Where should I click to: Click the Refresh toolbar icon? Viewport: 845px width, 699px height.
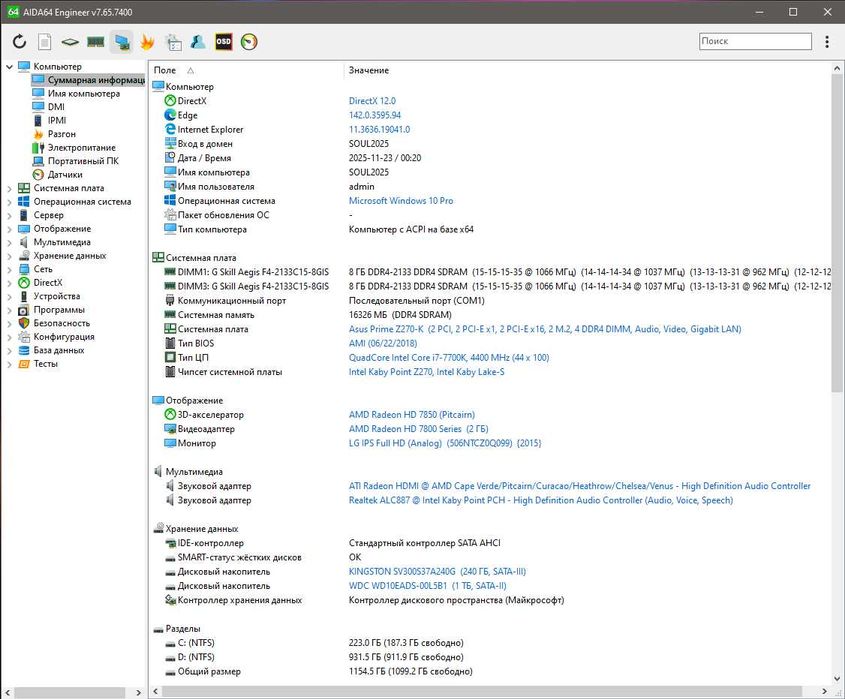click(19, 41)
